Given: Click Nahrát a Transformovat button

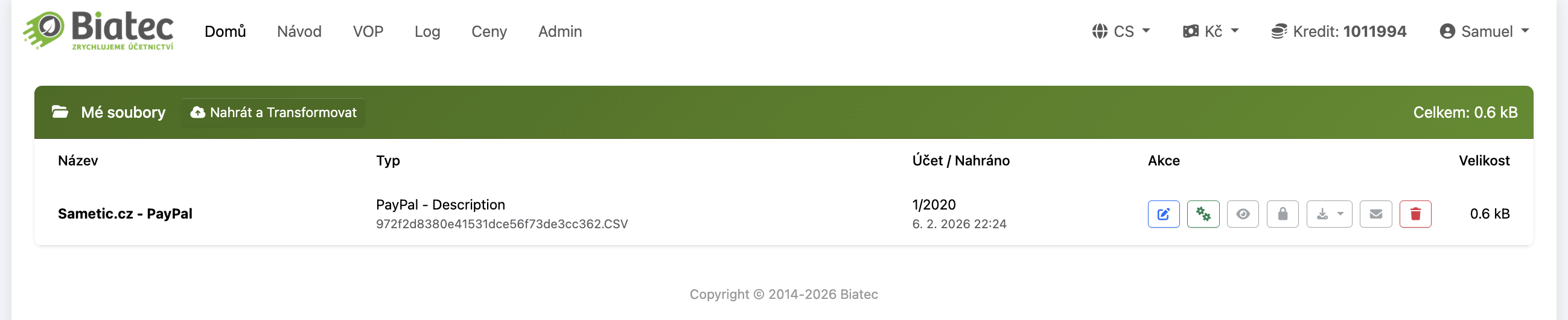Looking at the screenshot, I should [273, 112].
